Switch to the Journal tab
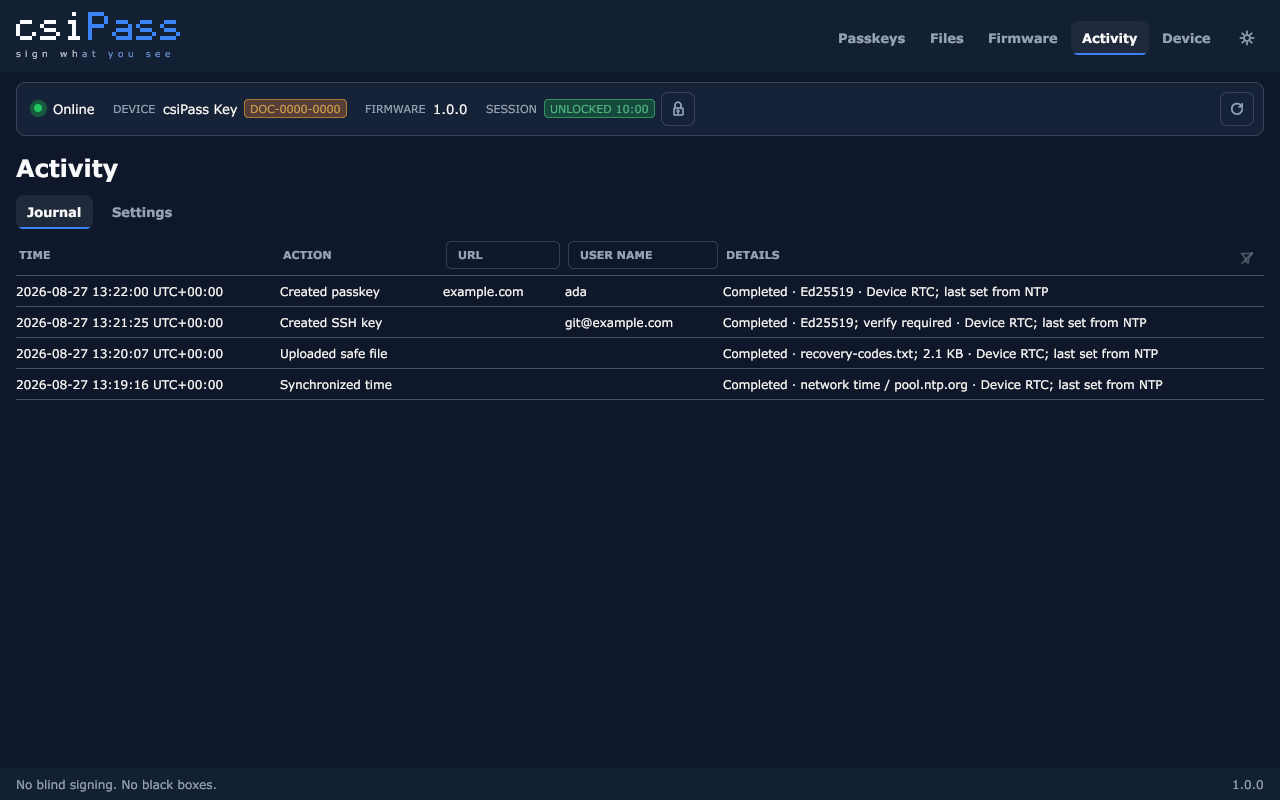This screenshot has width=1280, height=800. [x=54, y=212]
